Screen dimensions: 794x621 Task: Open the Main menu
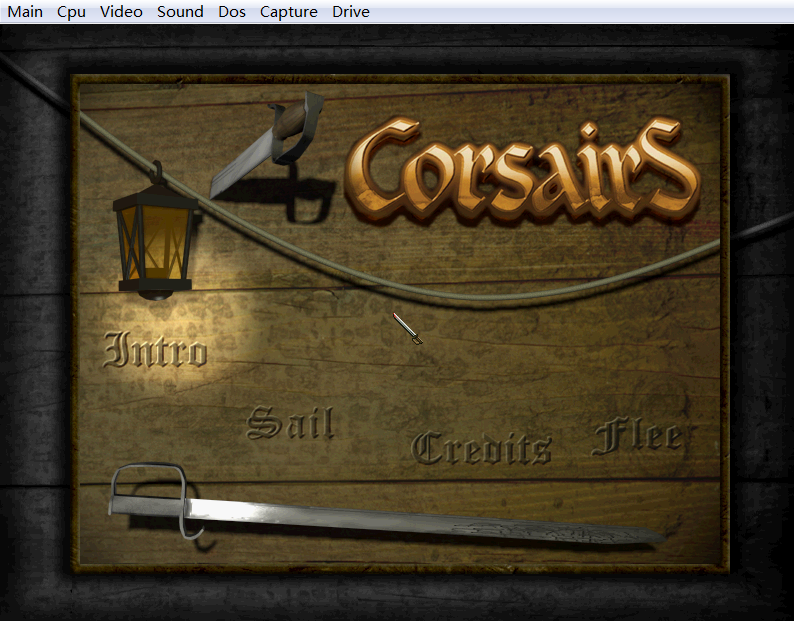[x=25, y=12]
